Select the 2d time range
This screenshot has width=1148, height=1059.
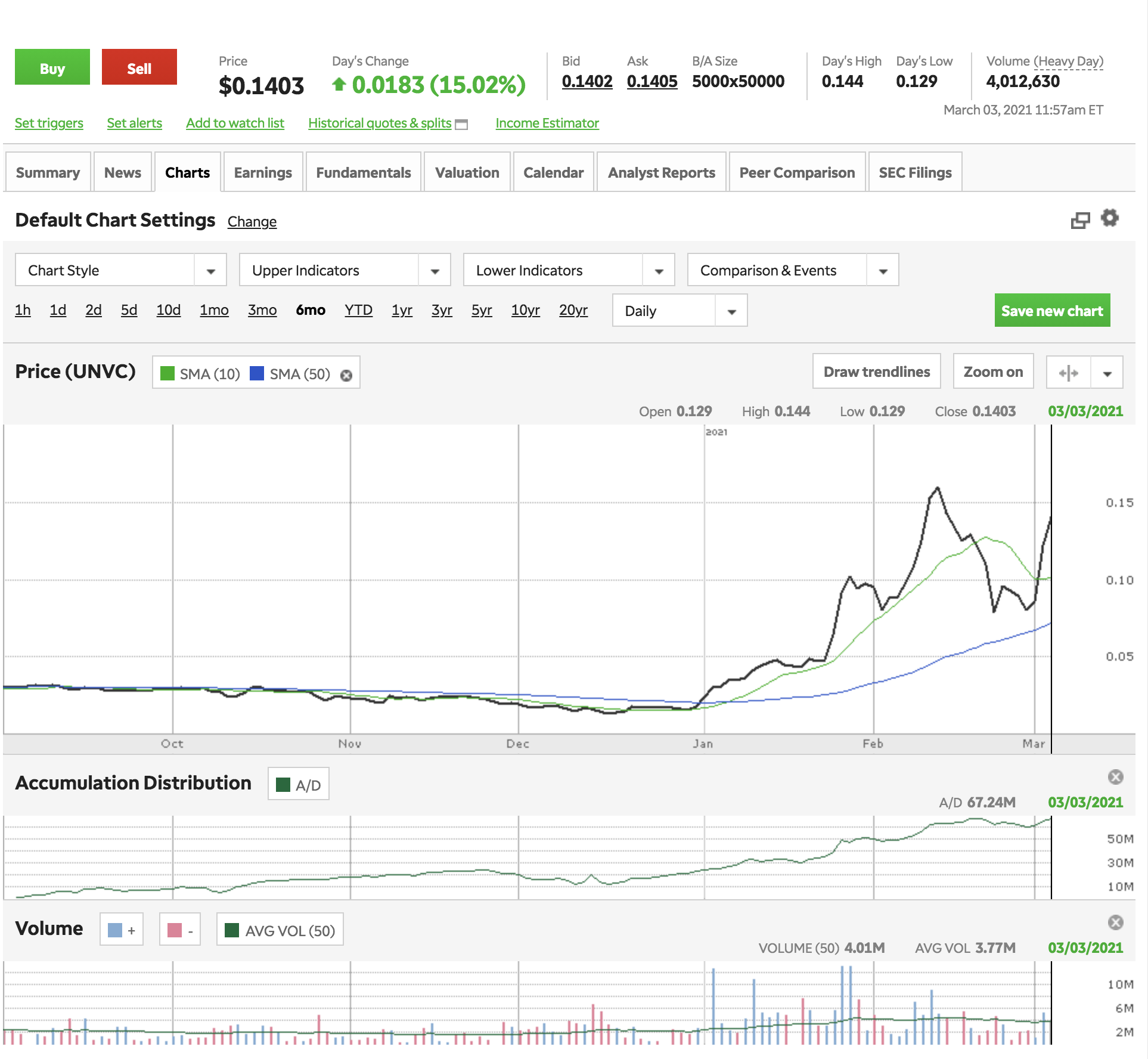pos(94,310)
